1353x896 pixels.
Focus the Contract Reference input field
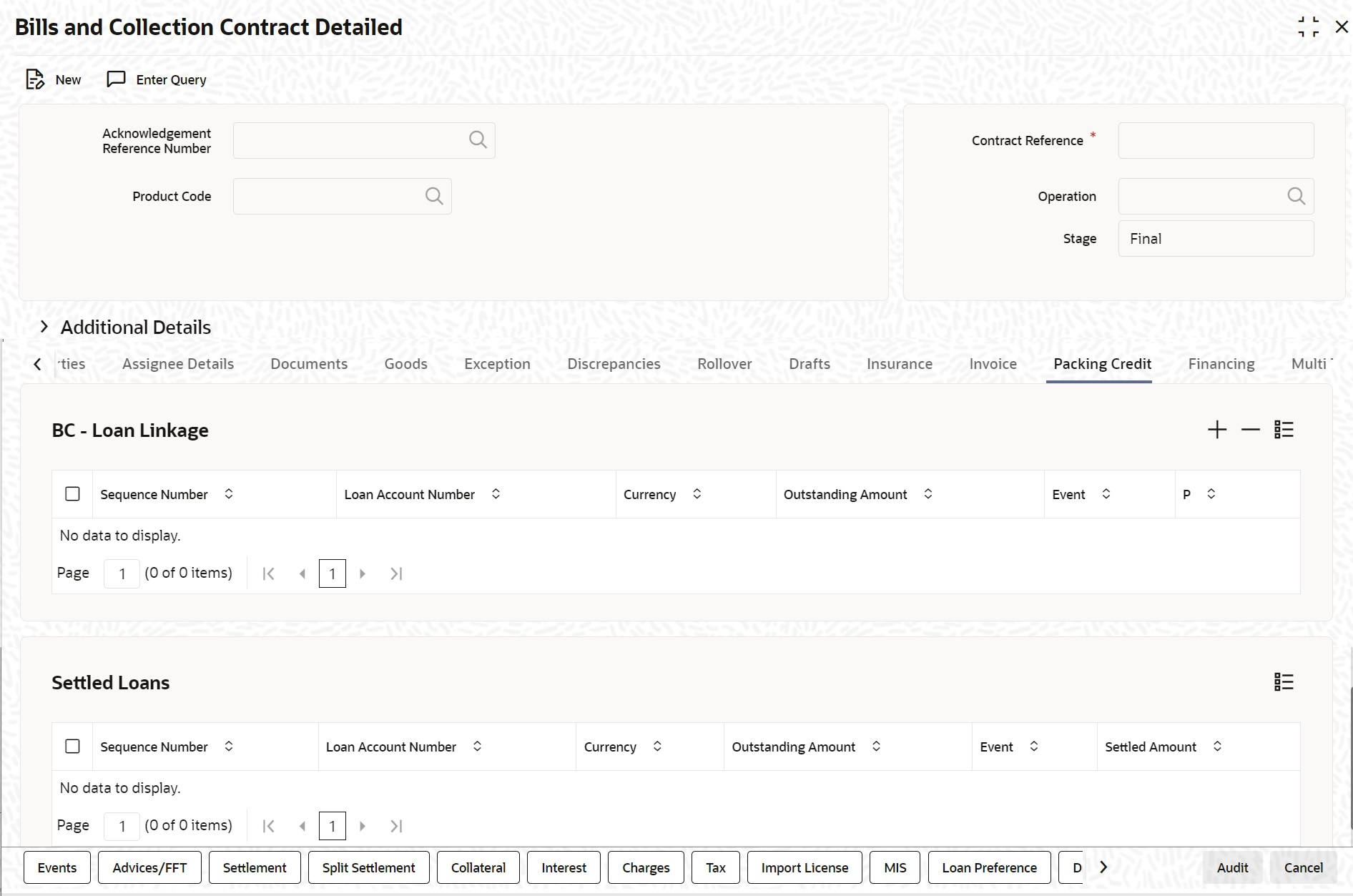point(1216,140)
